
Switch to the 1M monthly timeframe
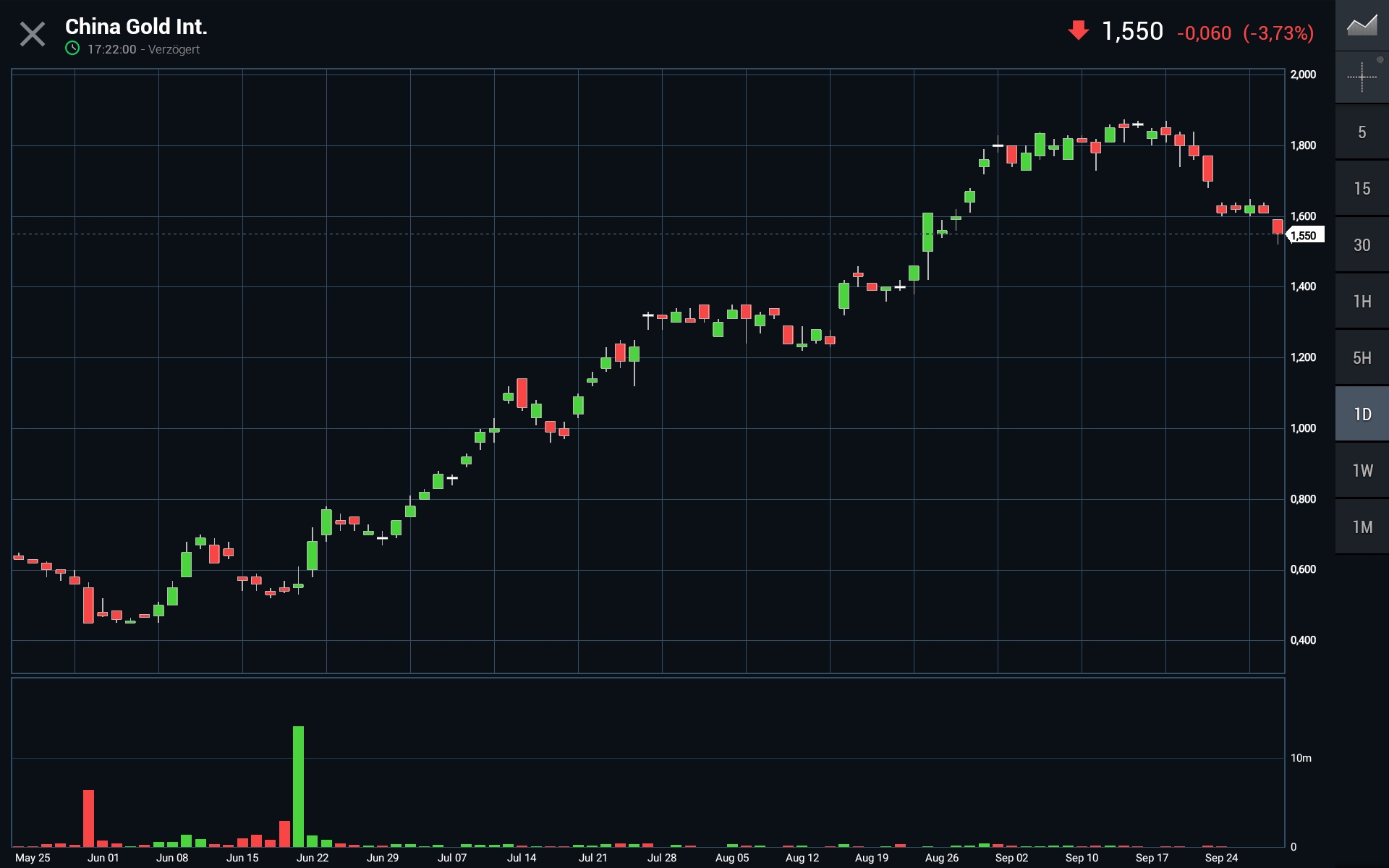[x=1362, y=527]
